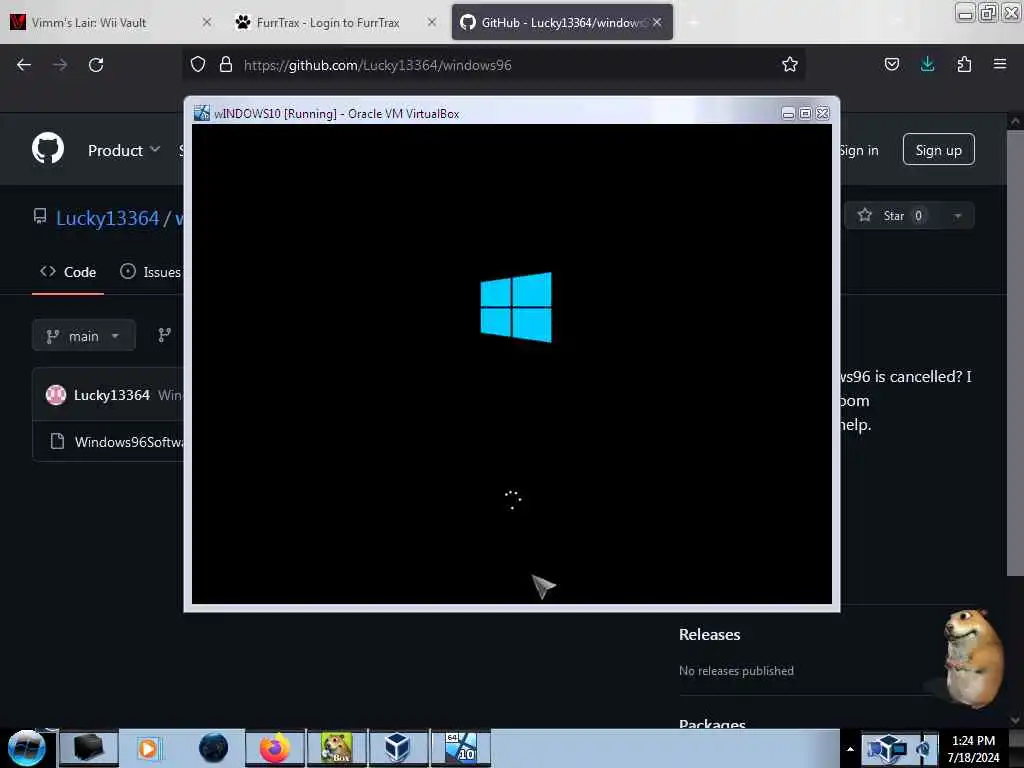This screenshot has height=768, width=1024.
Task: Open the VirtualBox cube taskbar icon
Action: 397,748
